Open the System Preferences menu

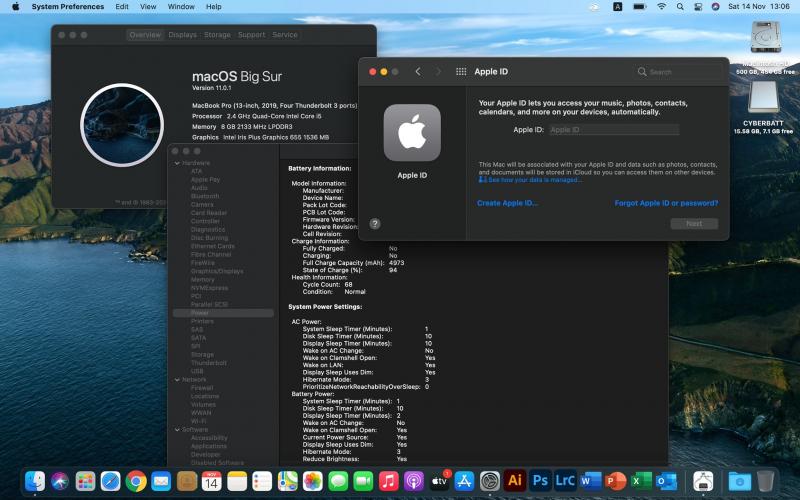[x=67, y=7]
